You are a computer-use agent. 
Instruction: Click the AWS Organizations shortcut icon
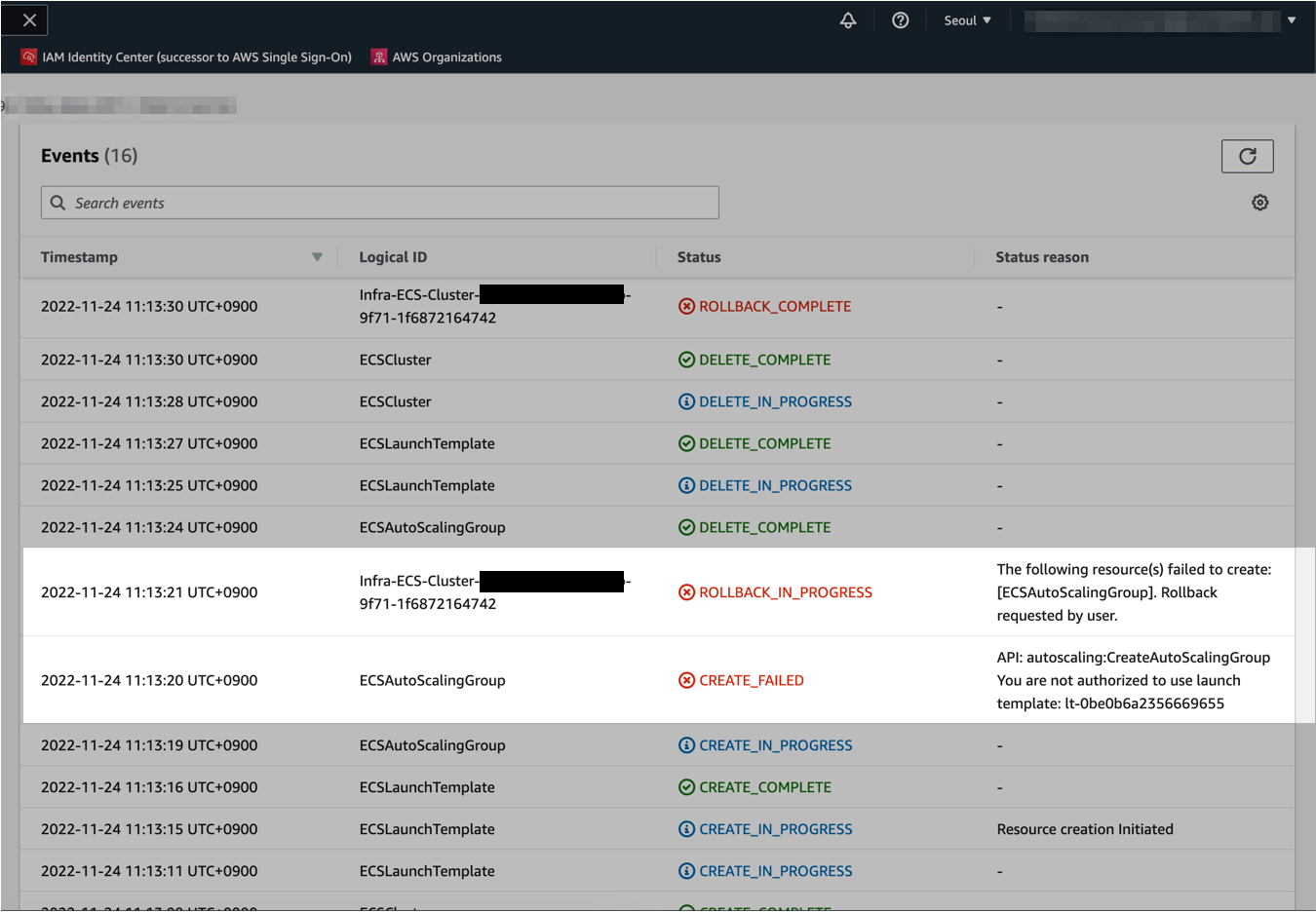pyautogui.click(x=379, y=57)
